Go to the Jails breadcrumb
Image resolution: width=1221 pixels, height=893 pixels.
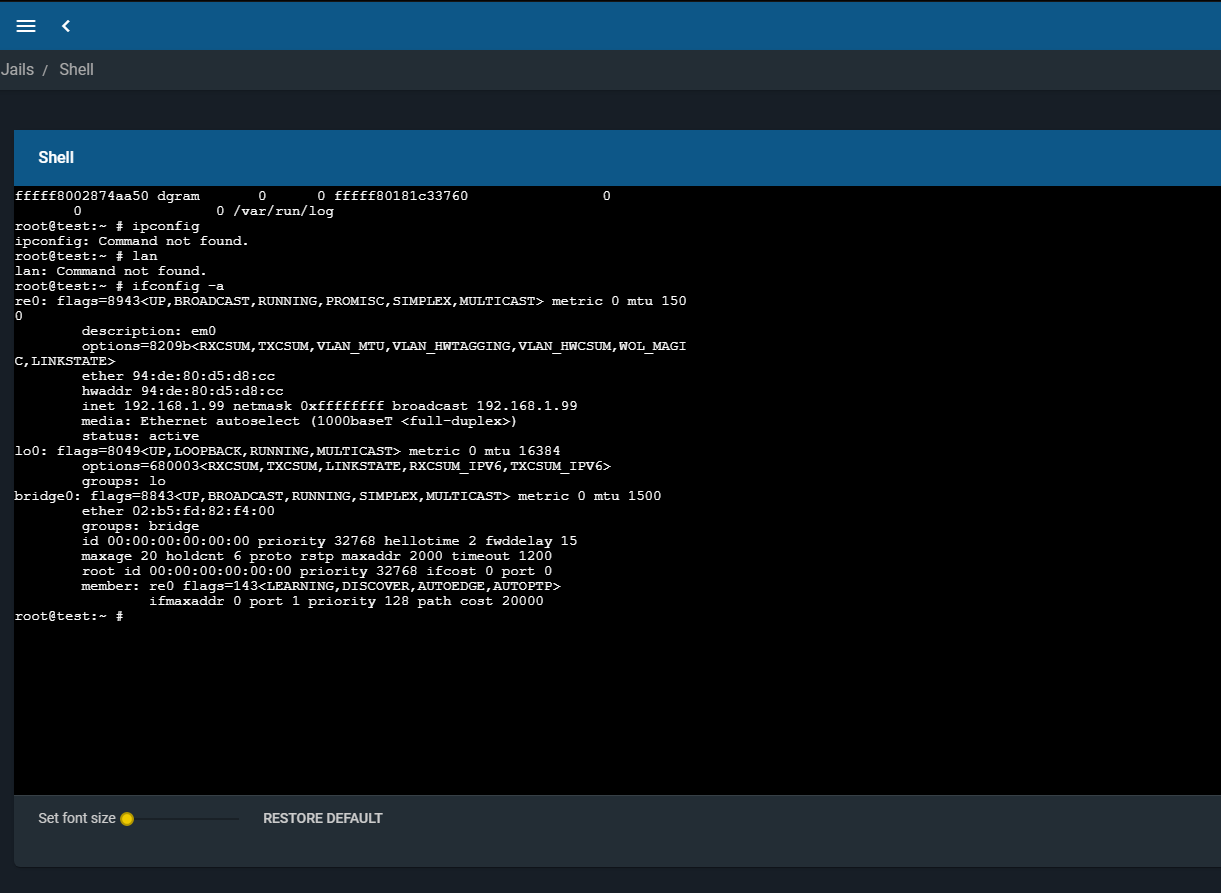17,70
